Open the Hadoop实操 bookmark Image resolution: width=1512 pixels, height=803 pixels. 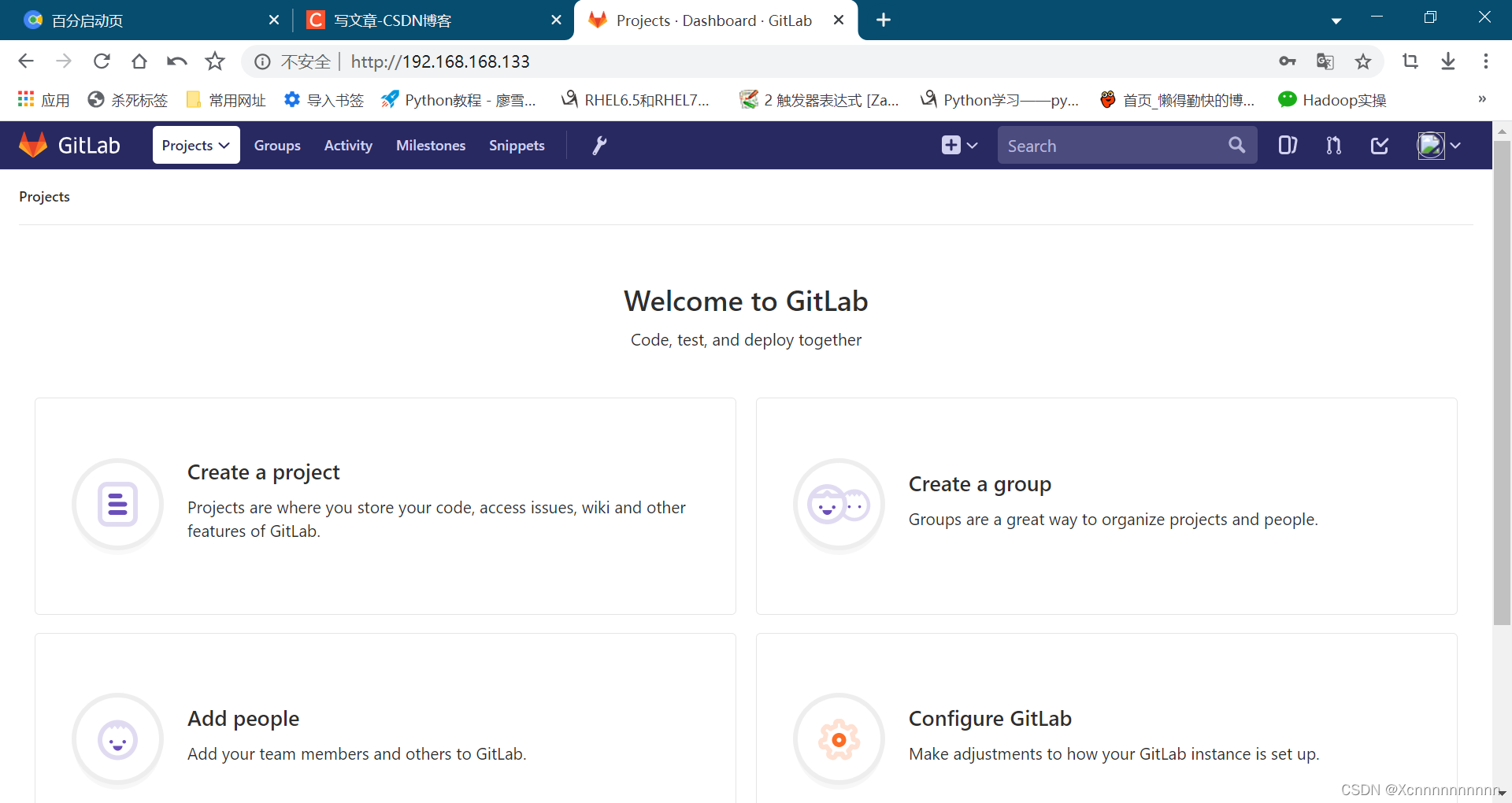point(1332,100)
